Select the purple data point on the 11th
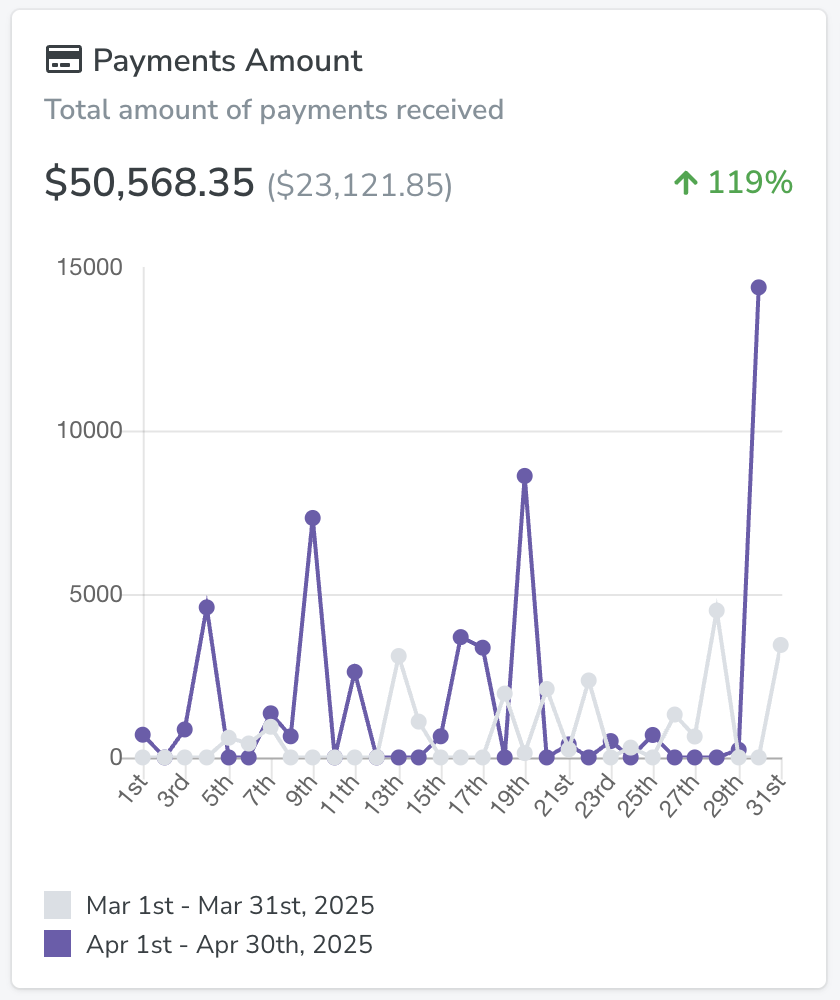Viewport: 840px width, 1000px height. click(x=355, y=672)
